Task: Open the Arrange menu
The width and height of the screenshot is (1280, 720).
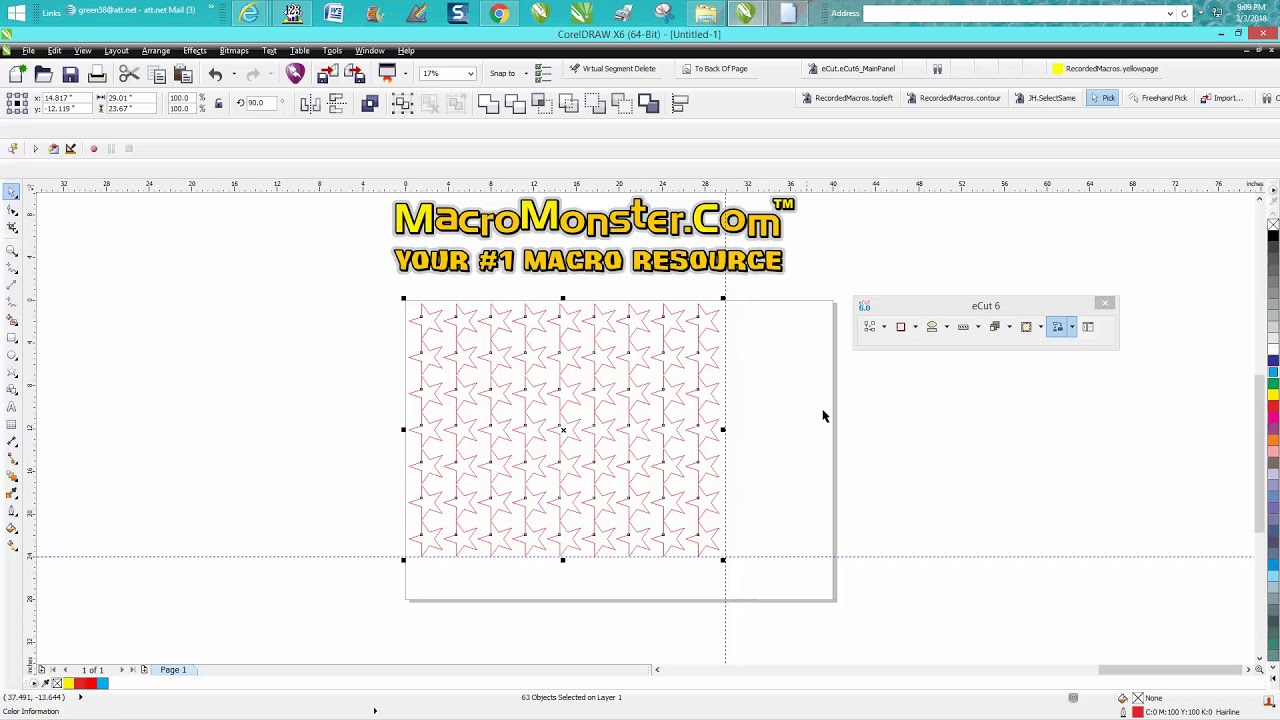Action: (x=155, y=51)
